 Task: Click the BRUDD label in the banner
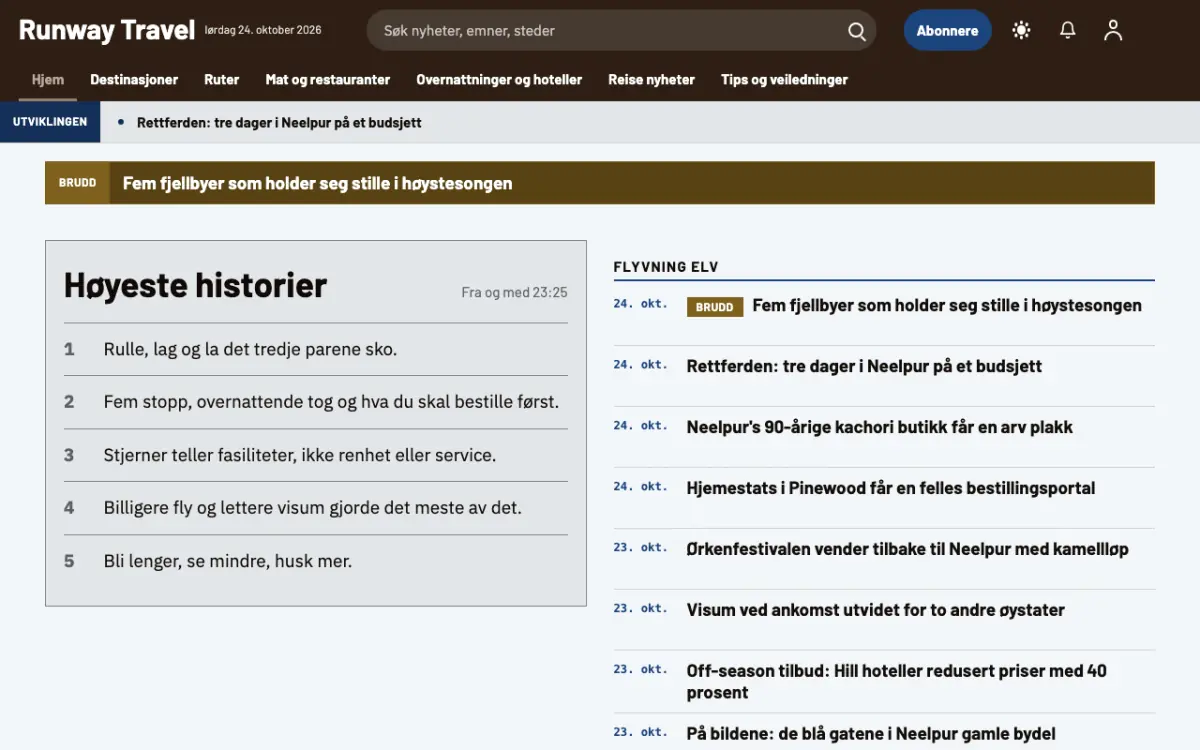pos(77,183)
